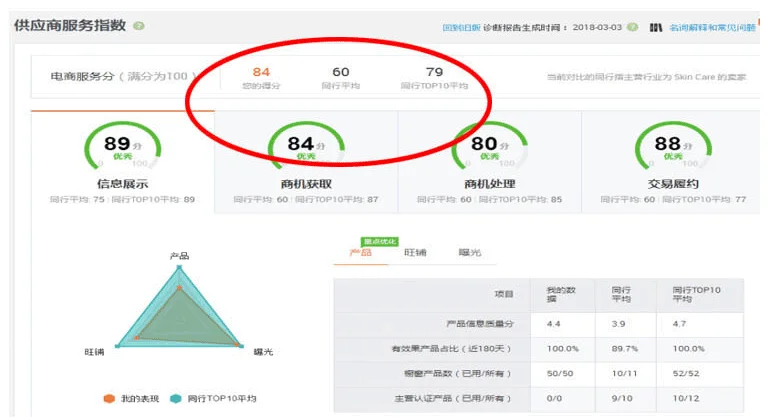
Task: Switch to the 产品 tab
Action: pyautogui.click(x=360, y=252)
